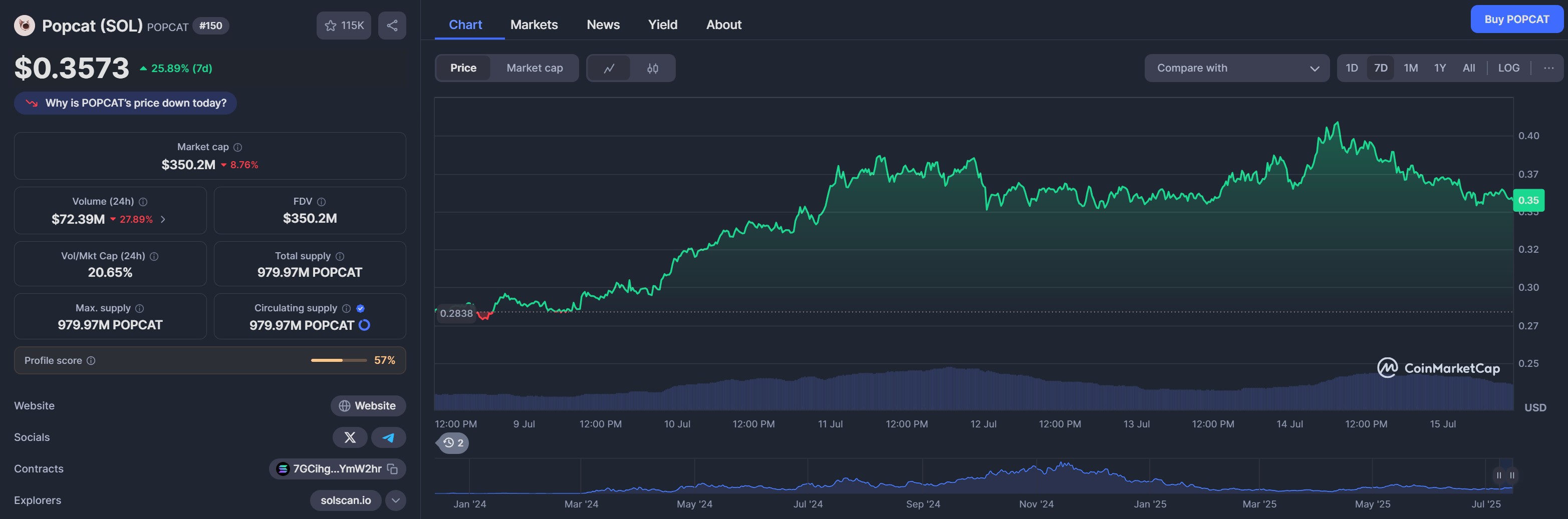Screen dimensions: 1568x519
Task: Click the $72.39M volume value
Action: (78, 219)
